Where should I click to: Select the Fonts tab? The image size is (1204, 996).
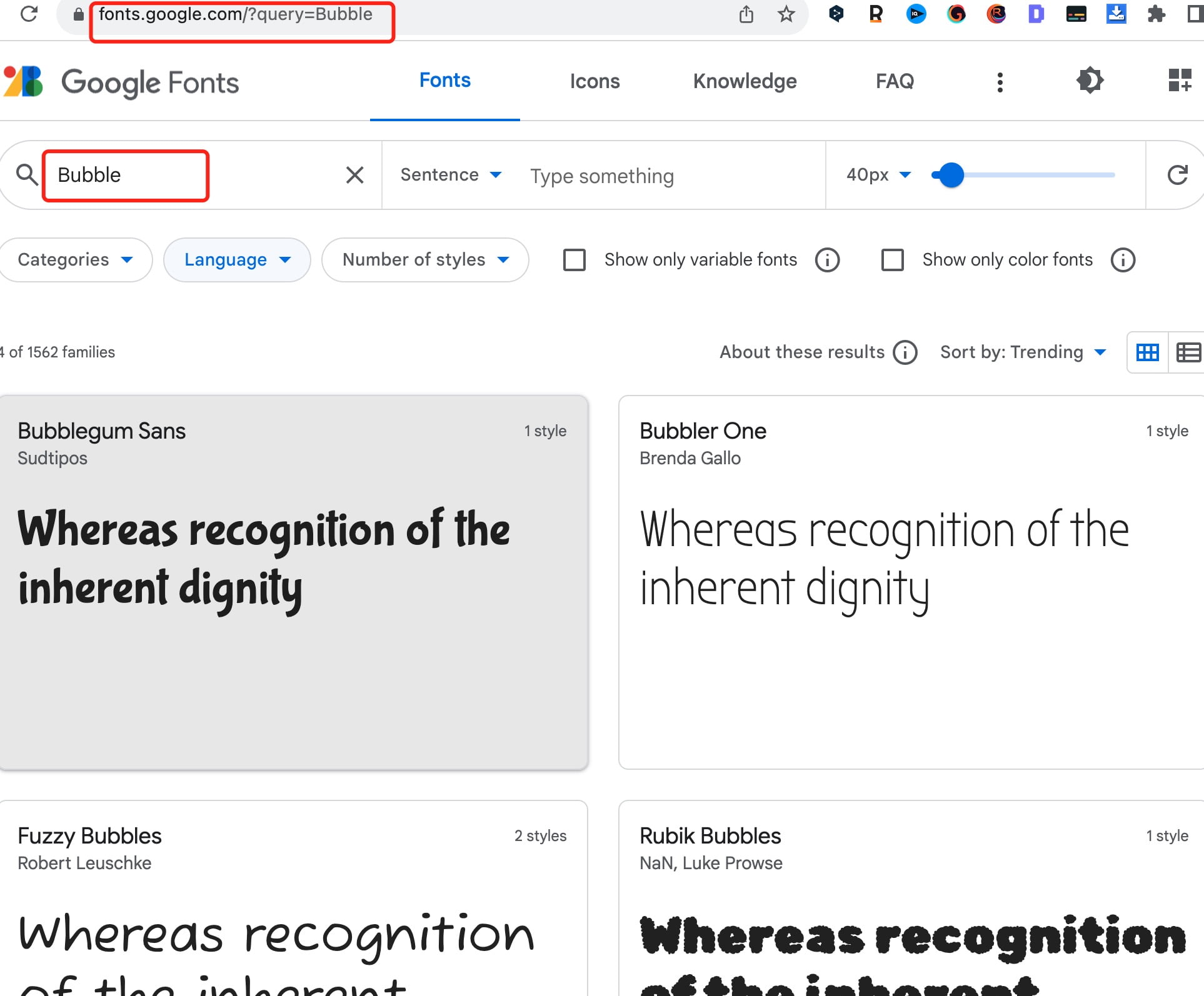coord(444,81)
